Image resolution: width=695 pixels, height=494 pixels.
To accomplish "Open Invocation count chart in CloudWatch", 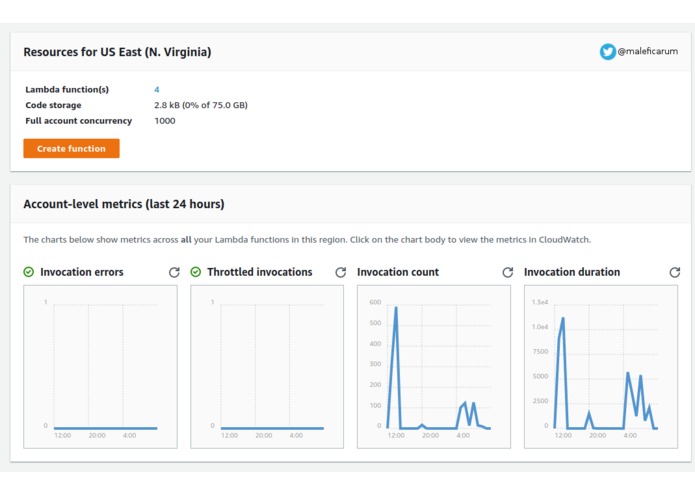I will click(434, 367).
